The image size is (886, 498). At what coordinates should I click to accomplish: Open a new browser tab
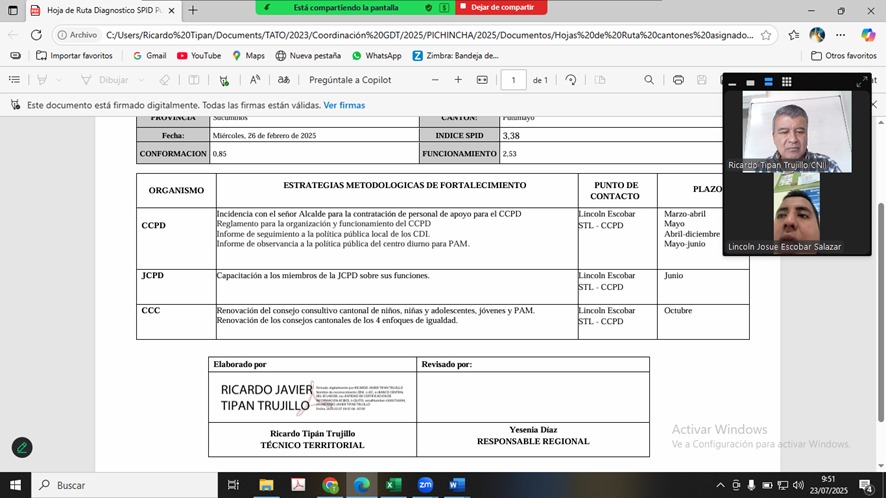coord(193,10)
